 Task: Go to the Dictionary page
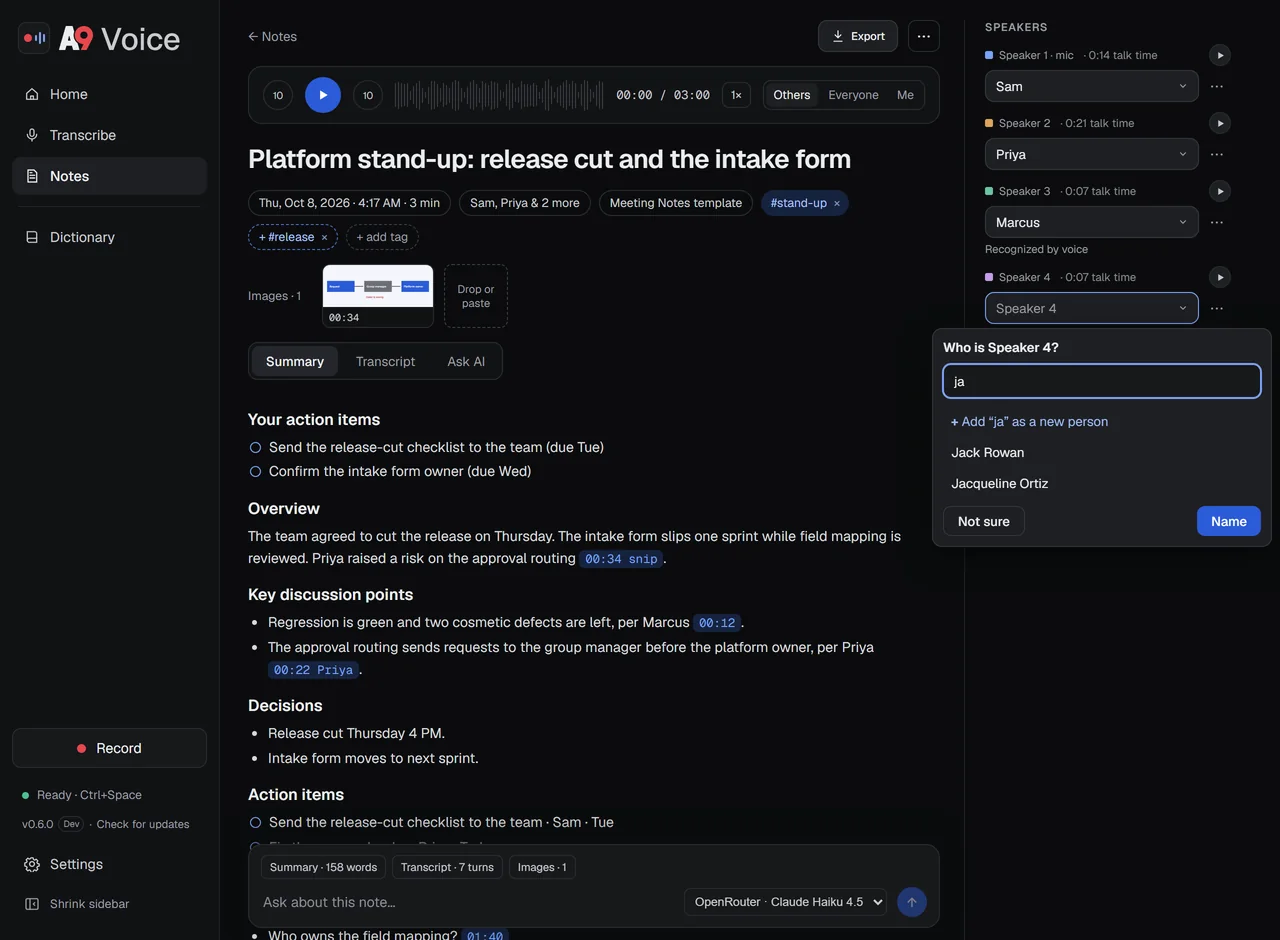point(110,237)
